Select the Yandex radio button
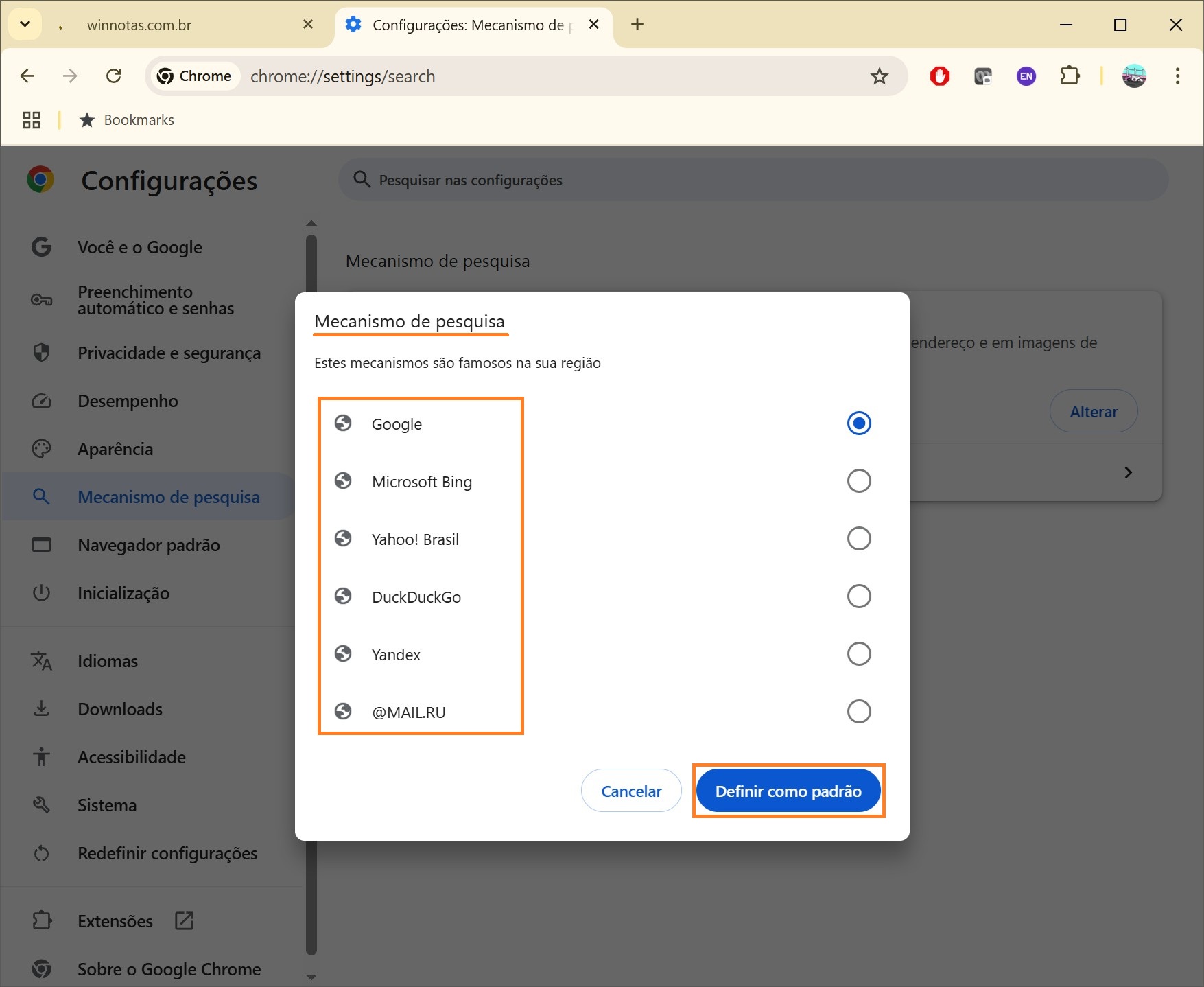The height and width of the screenshot is (987, 1204). [x=859, y=654]
